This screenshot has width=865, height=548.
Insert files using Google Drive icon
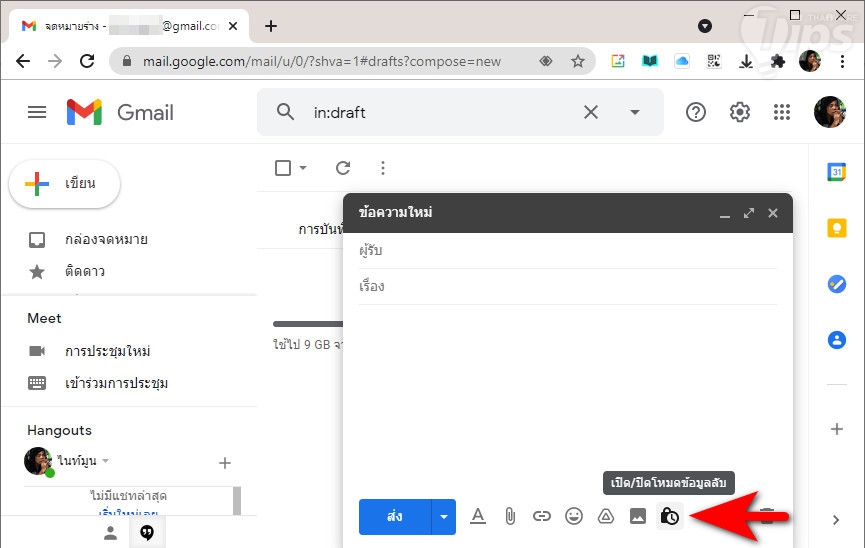[x=606, y=517]
